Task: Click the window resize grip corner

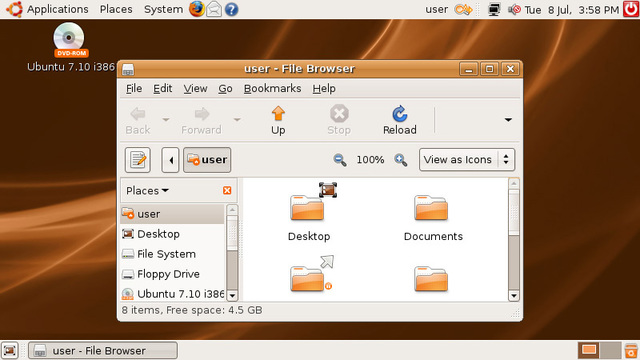Action: click(516, 313)
